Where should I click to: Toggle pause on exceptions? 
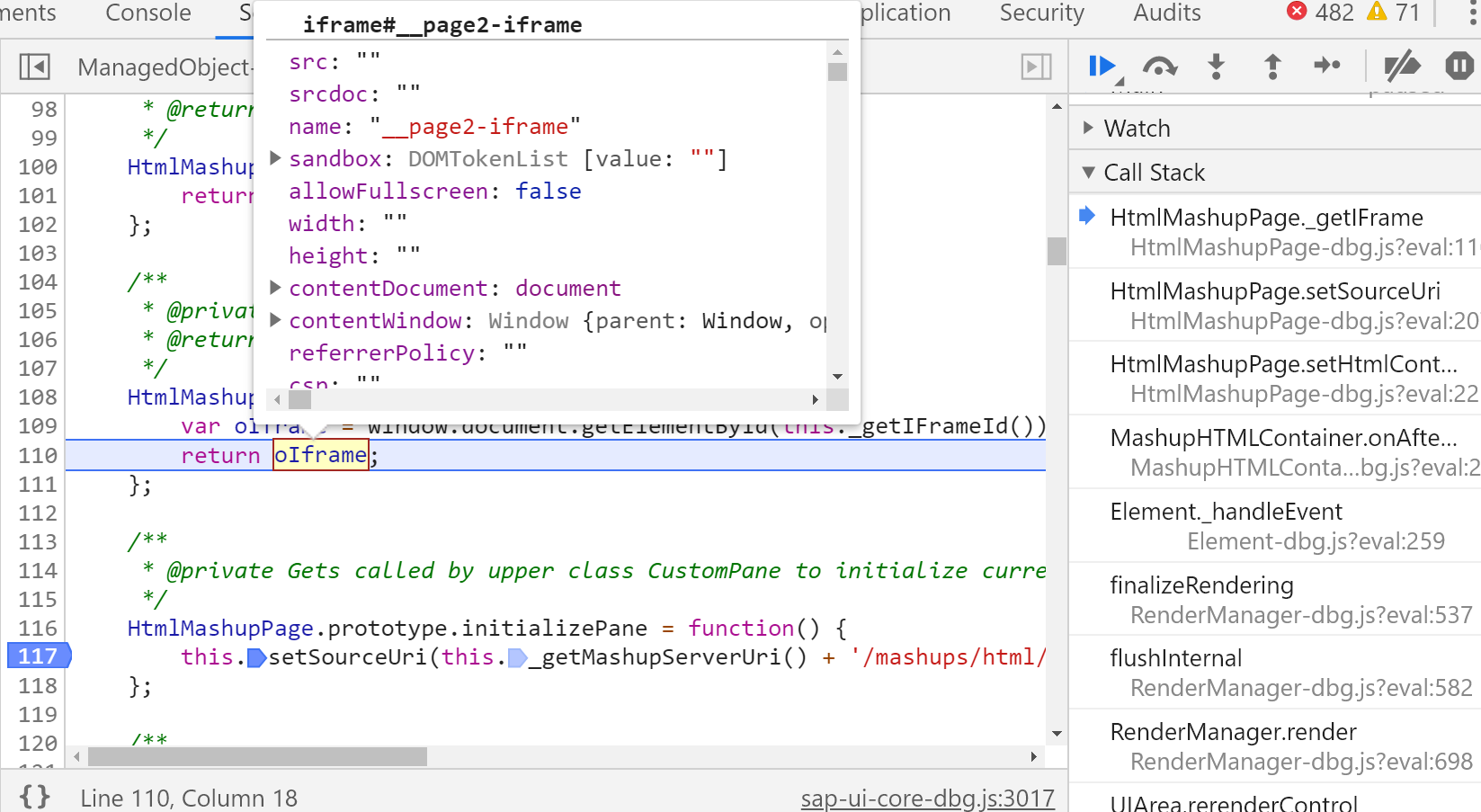[x=1459, y=66]
